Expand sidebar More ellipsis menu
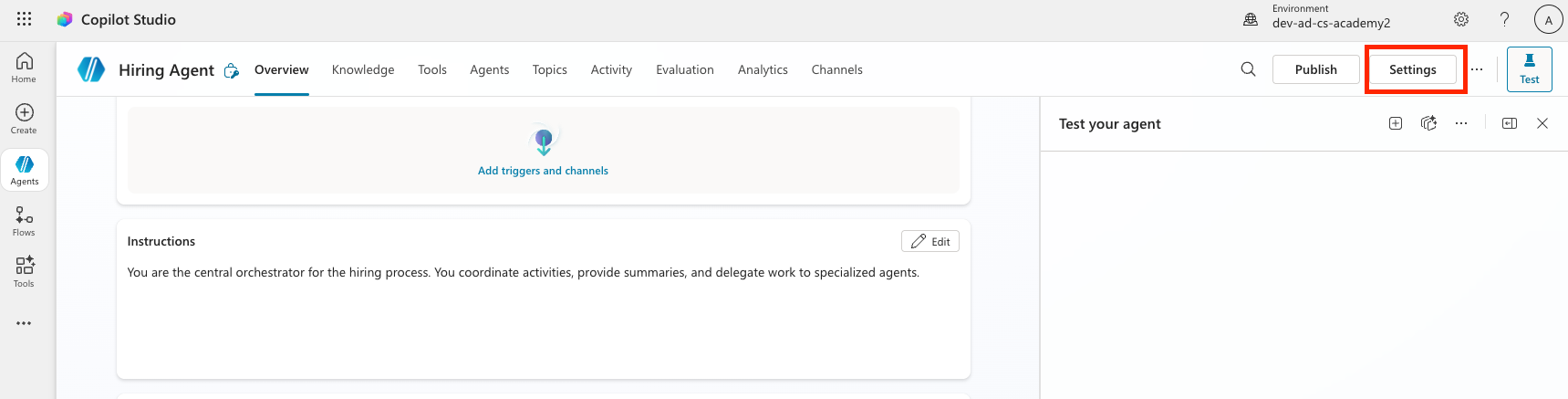This screenshot has width=1568, height=399. pyautogui.click(x=25, y=323)
